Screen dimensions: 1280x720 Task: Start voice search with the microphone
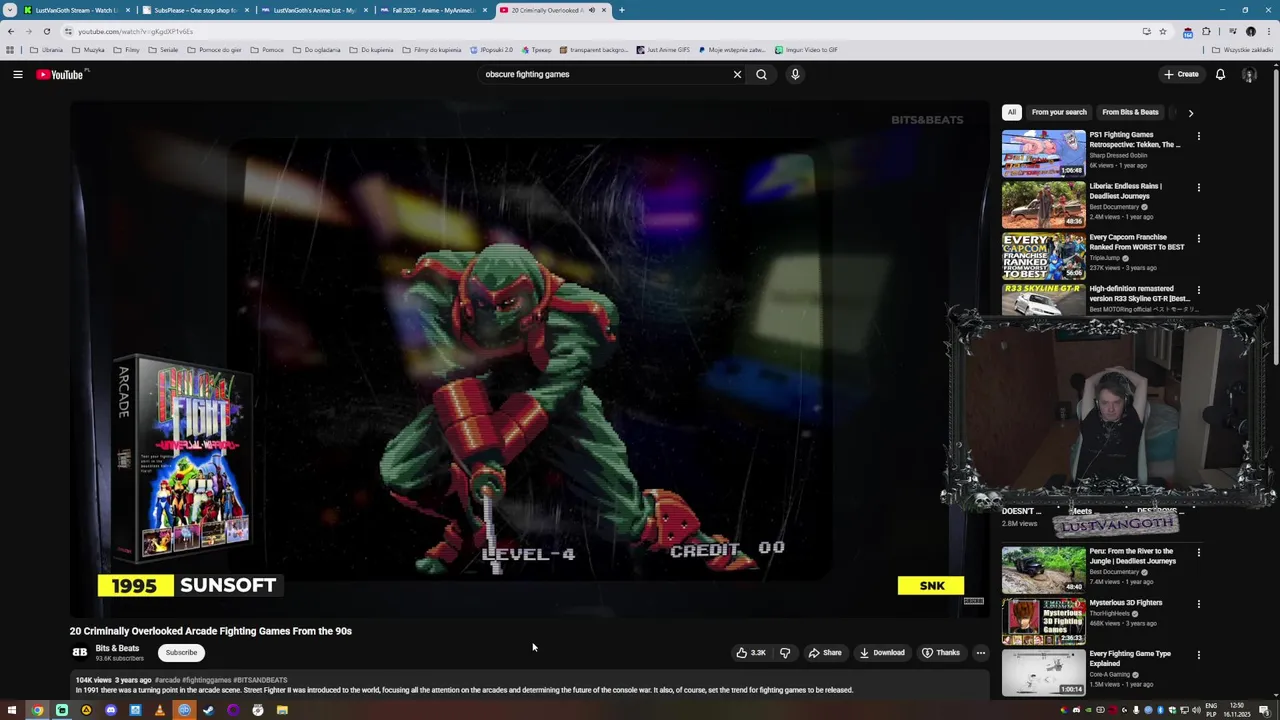[x=795, y=74]
